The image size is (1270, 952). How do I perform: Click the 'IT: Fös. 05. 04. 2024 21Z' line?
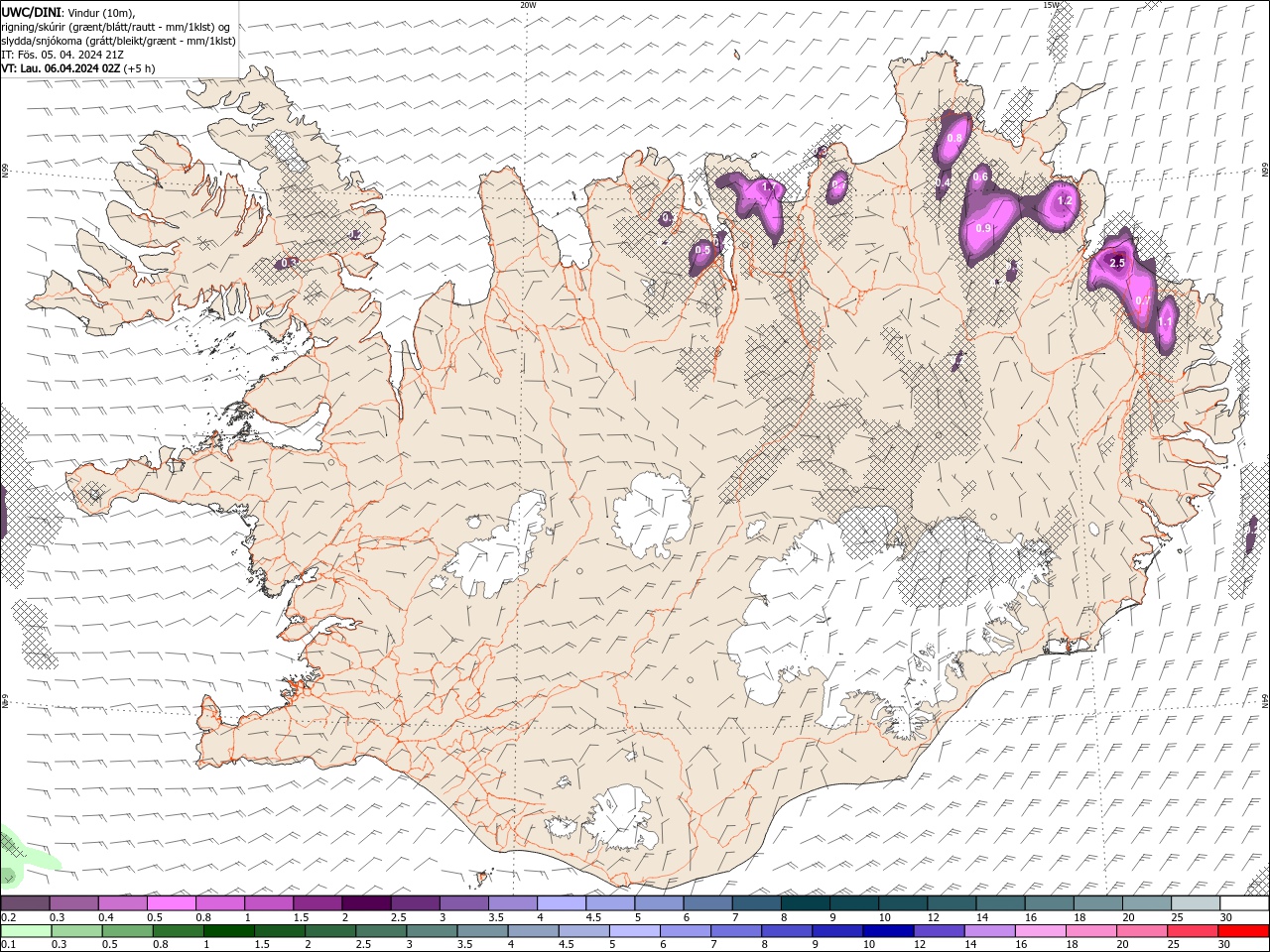(63, 55)
